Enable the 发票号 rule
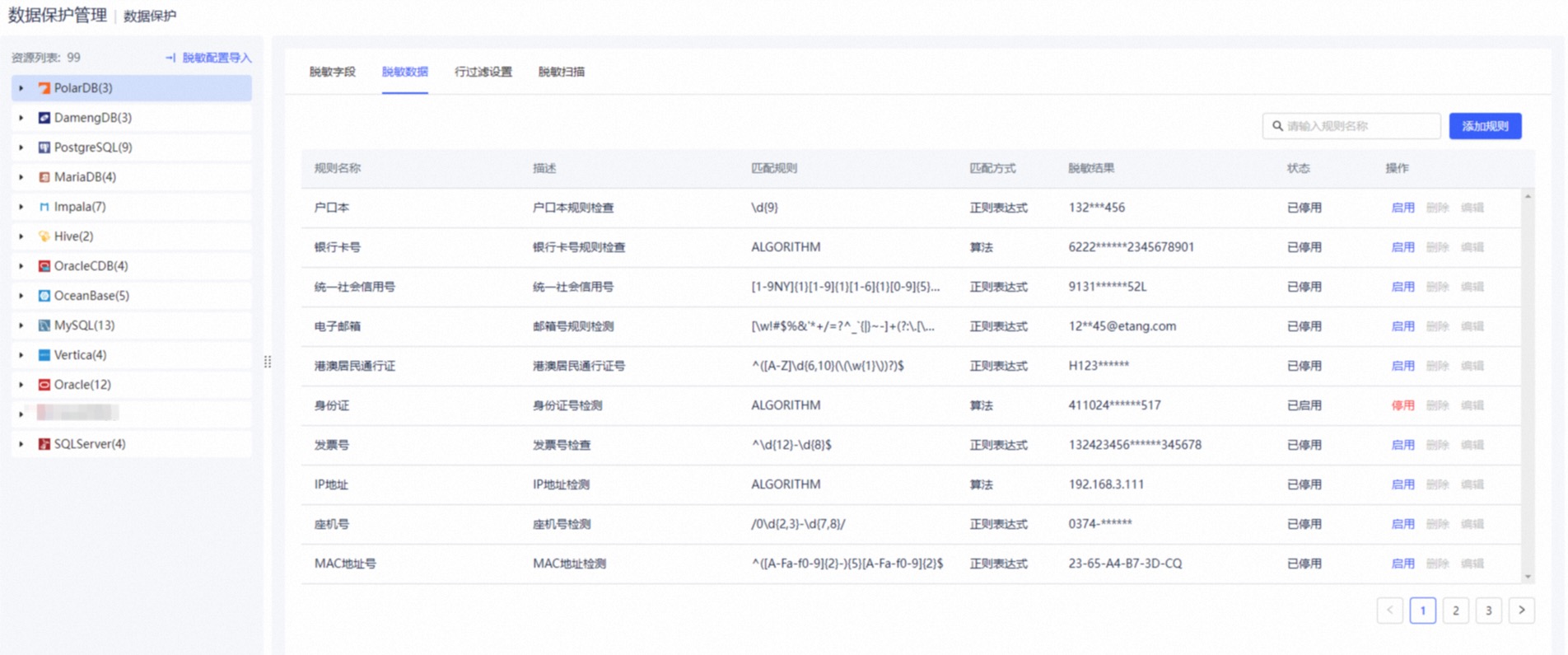Image resolution: width=1568 pixels, height=655 pixels. click(x=1402, y=445)
